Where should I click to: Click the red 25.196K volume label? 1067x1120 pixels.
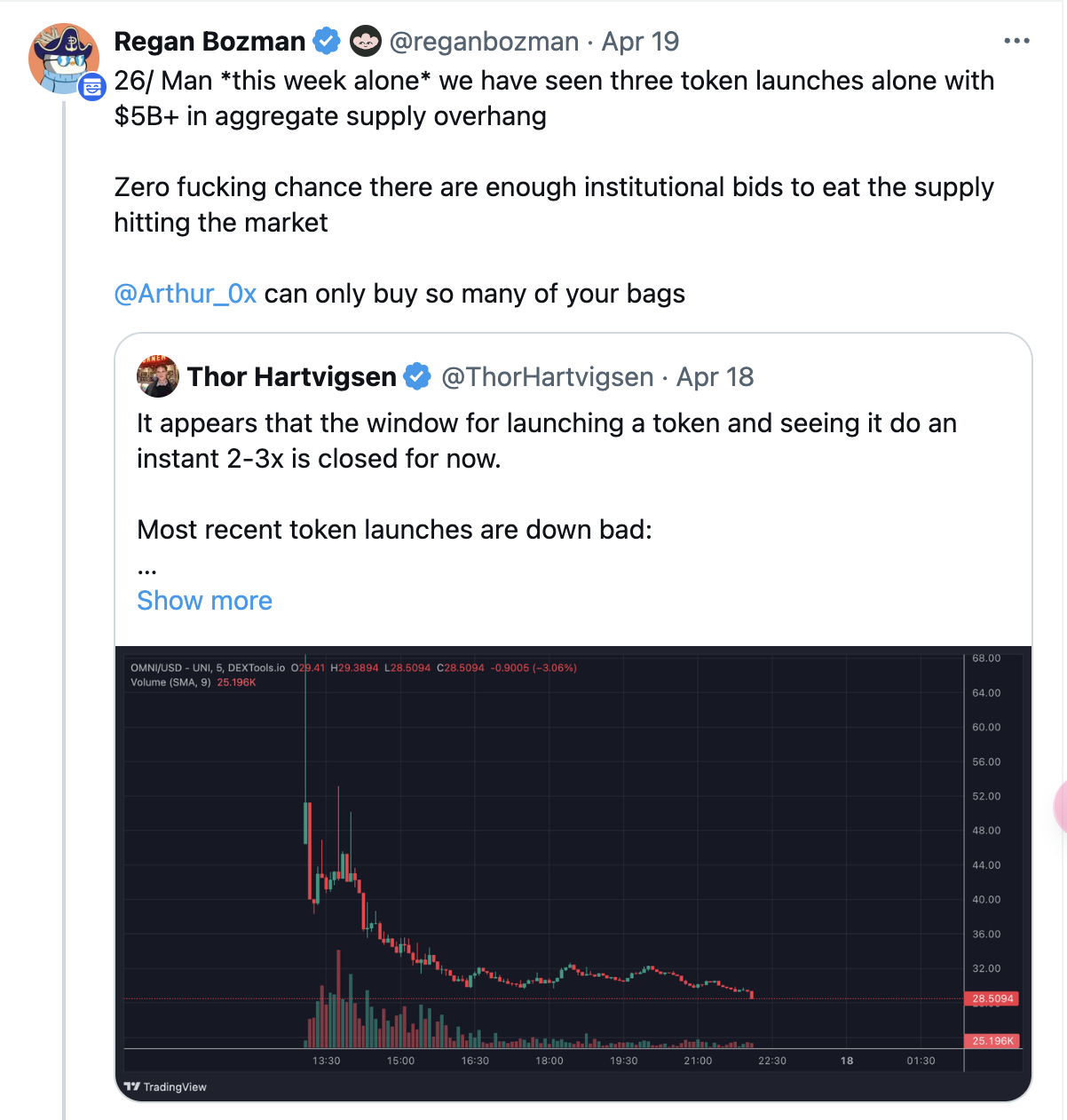tap(992, 1041)
